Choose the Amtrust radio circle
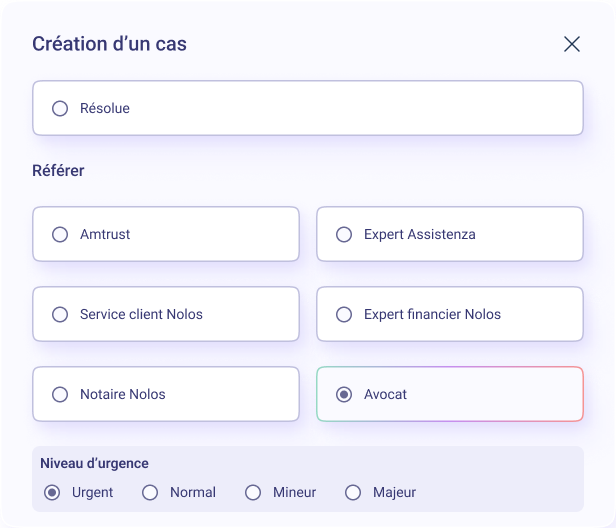Screen dimensions: 616x528 pyautogui.click(x=60, y=234)
